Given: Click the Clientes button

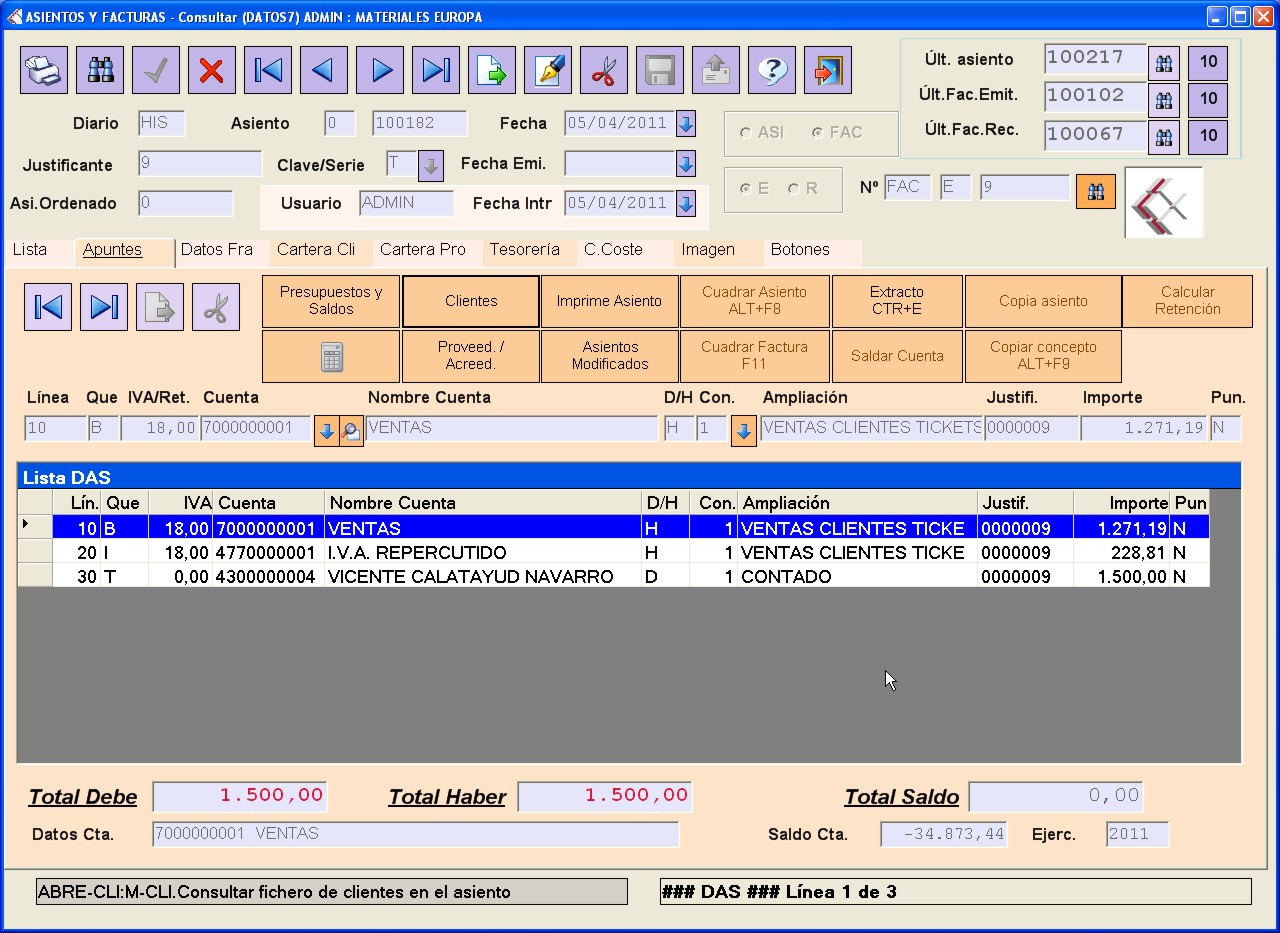Looking at the screenshot, I should click(x=471, y=301).
